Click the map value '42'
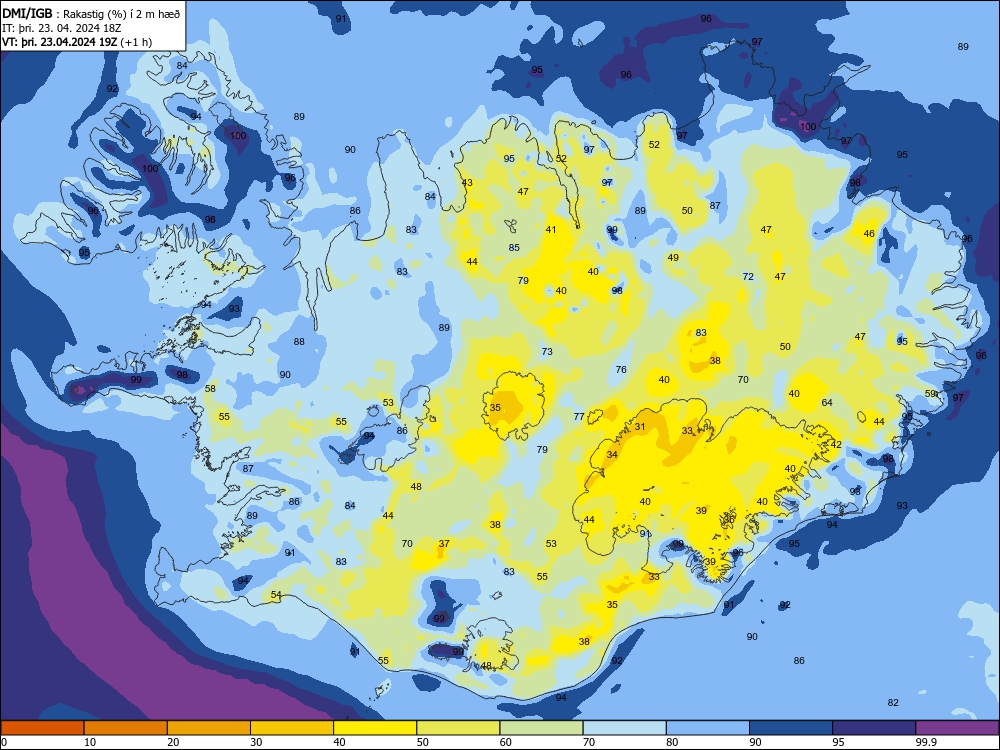Viewport: 1000px width, 750px height. pyautogui.click(x=836, y=445)
